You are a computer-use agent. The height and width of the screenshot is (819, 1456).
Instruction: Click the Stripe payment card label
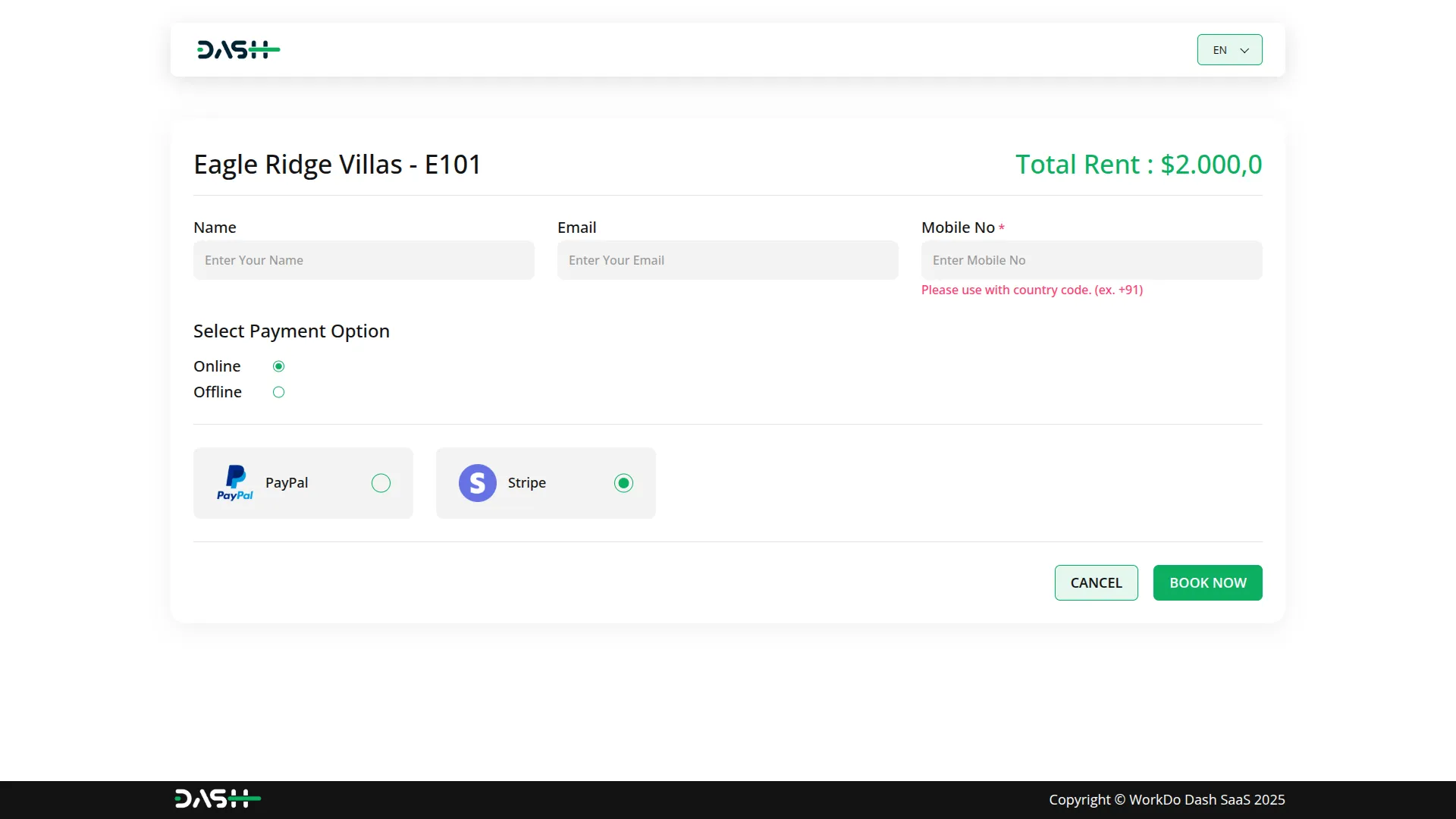526,483
